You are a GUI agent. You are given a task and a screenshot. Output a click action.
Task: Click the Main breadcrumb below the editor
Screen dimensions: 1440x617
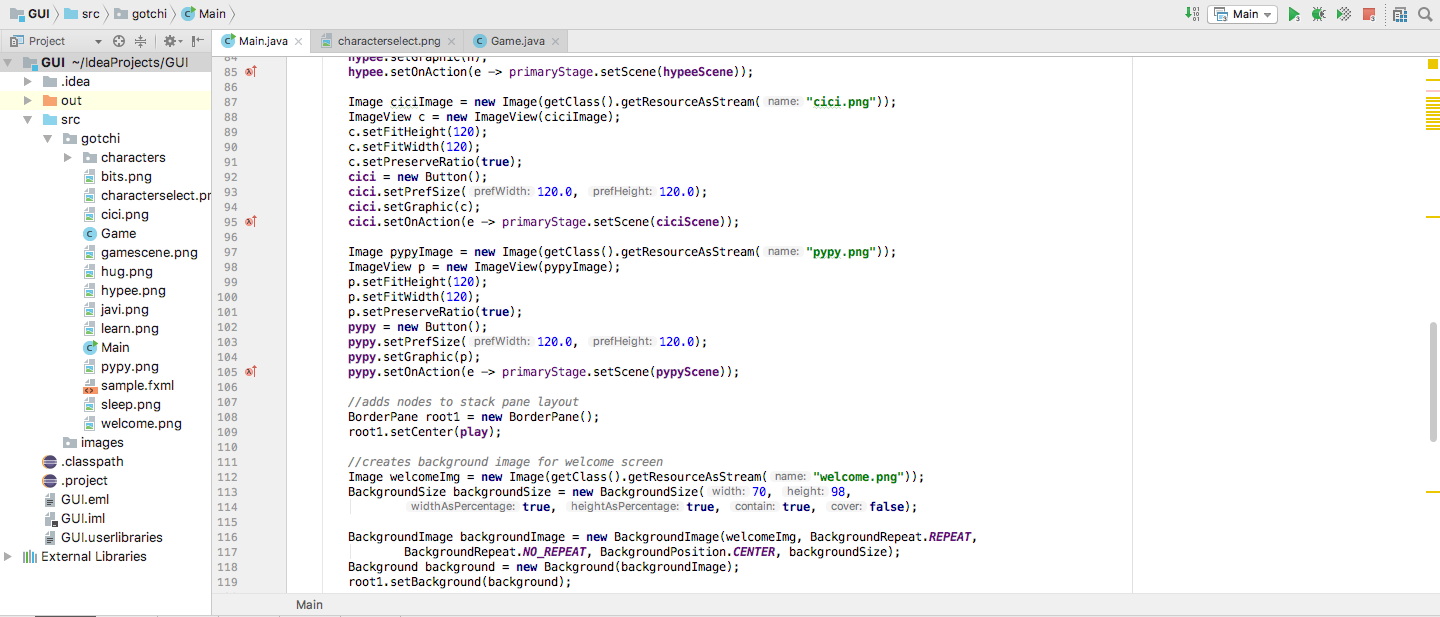point(309,605)
